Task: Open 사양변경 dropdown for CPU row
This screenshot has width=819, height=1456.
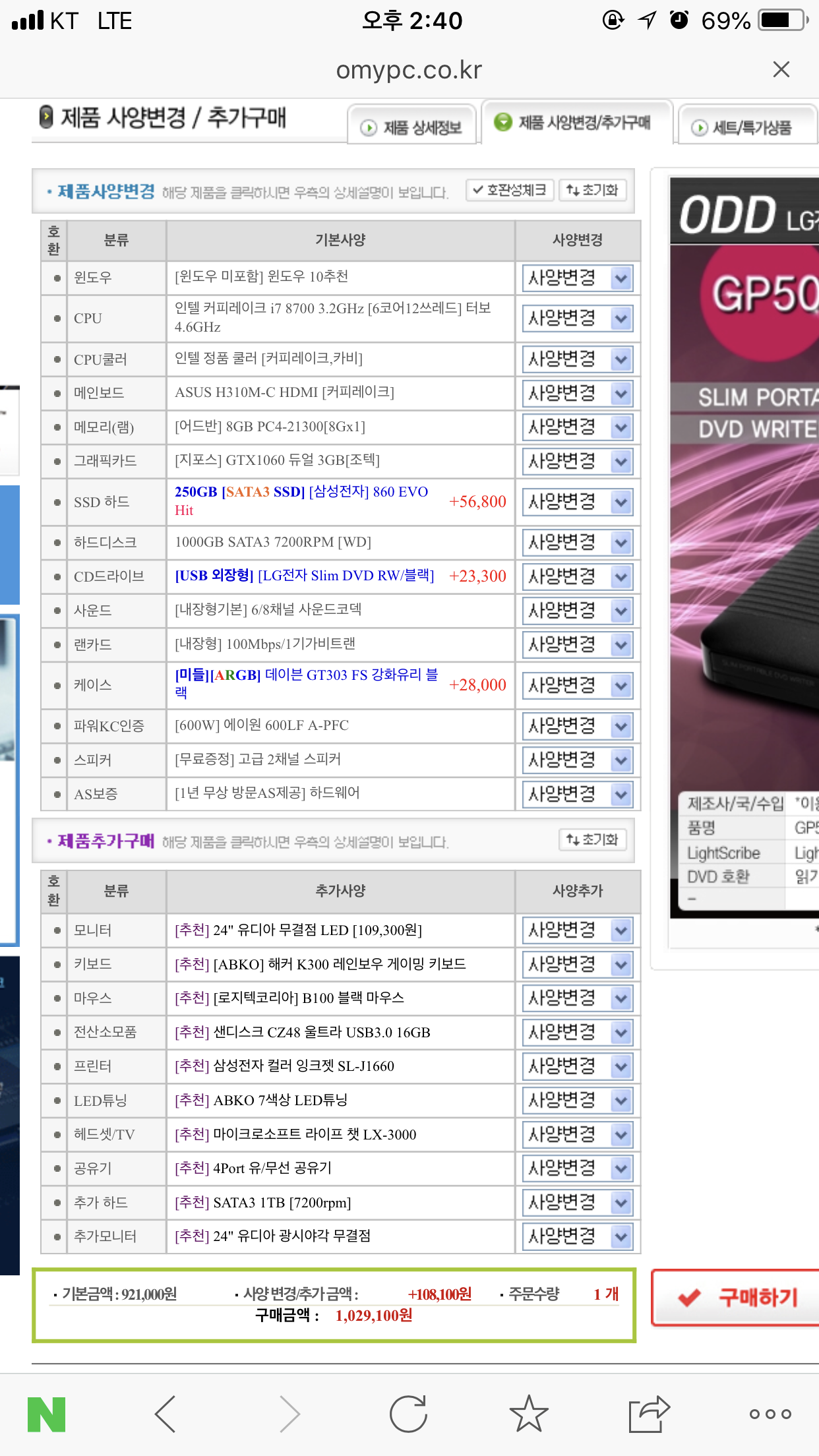Action: tap(578, 319)
